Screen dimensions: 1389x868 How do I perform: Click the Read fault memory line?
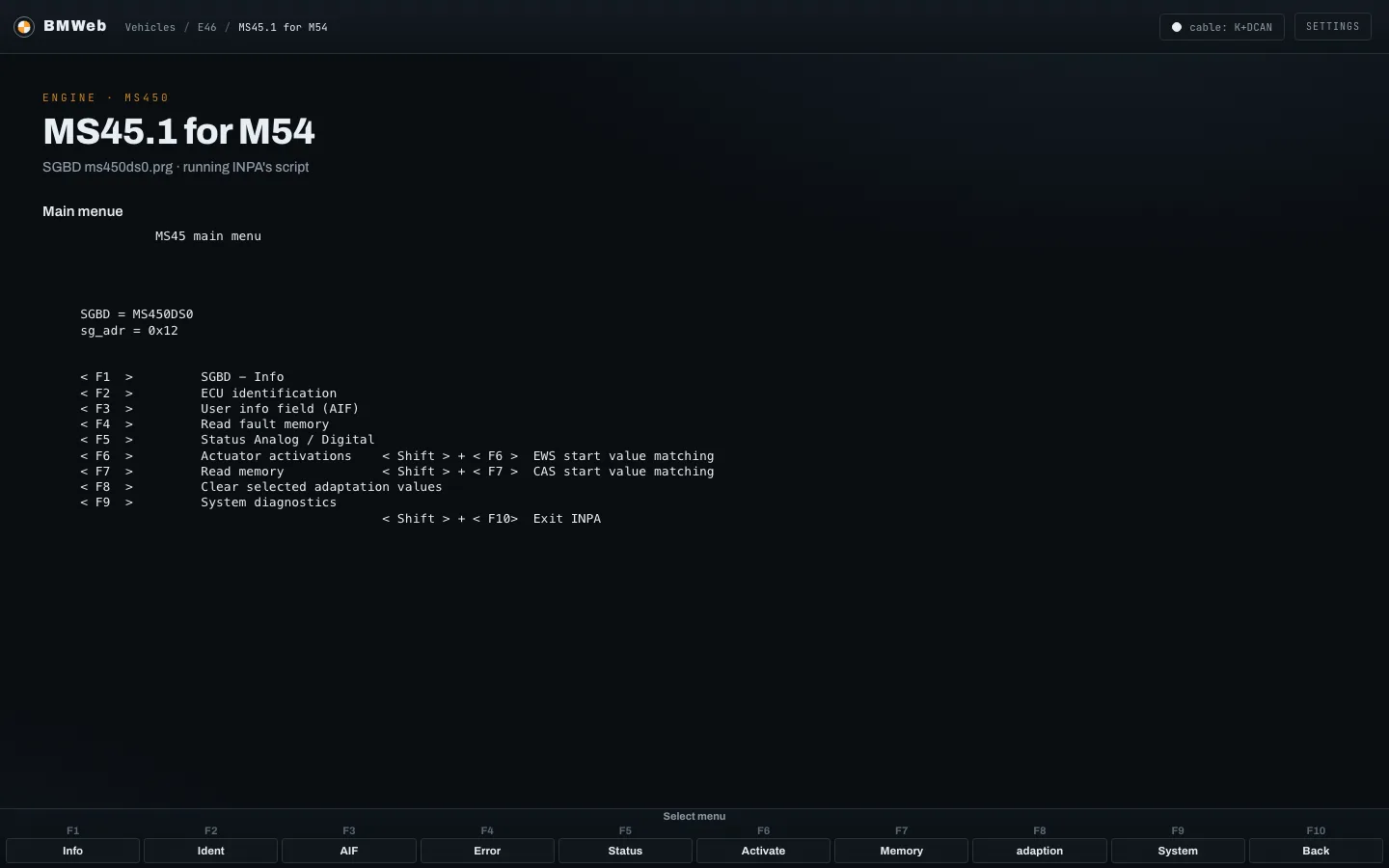(x=265, y=424)
